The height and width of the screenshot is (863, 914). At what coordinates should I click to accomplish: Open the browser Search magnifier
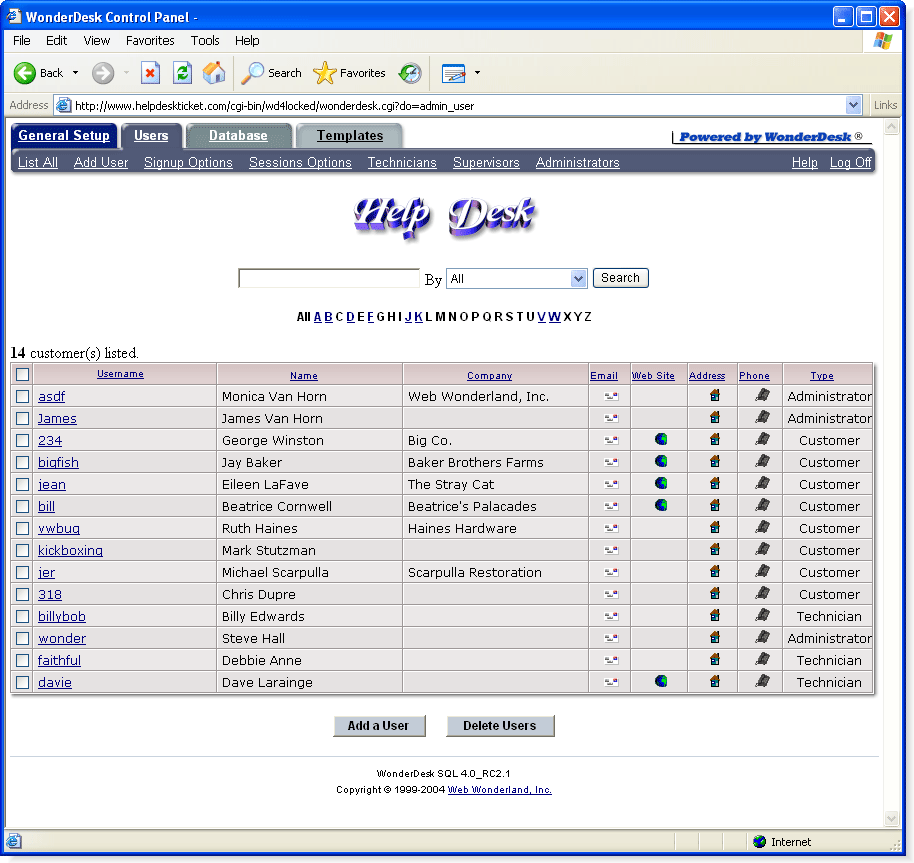tap(272, 73)
